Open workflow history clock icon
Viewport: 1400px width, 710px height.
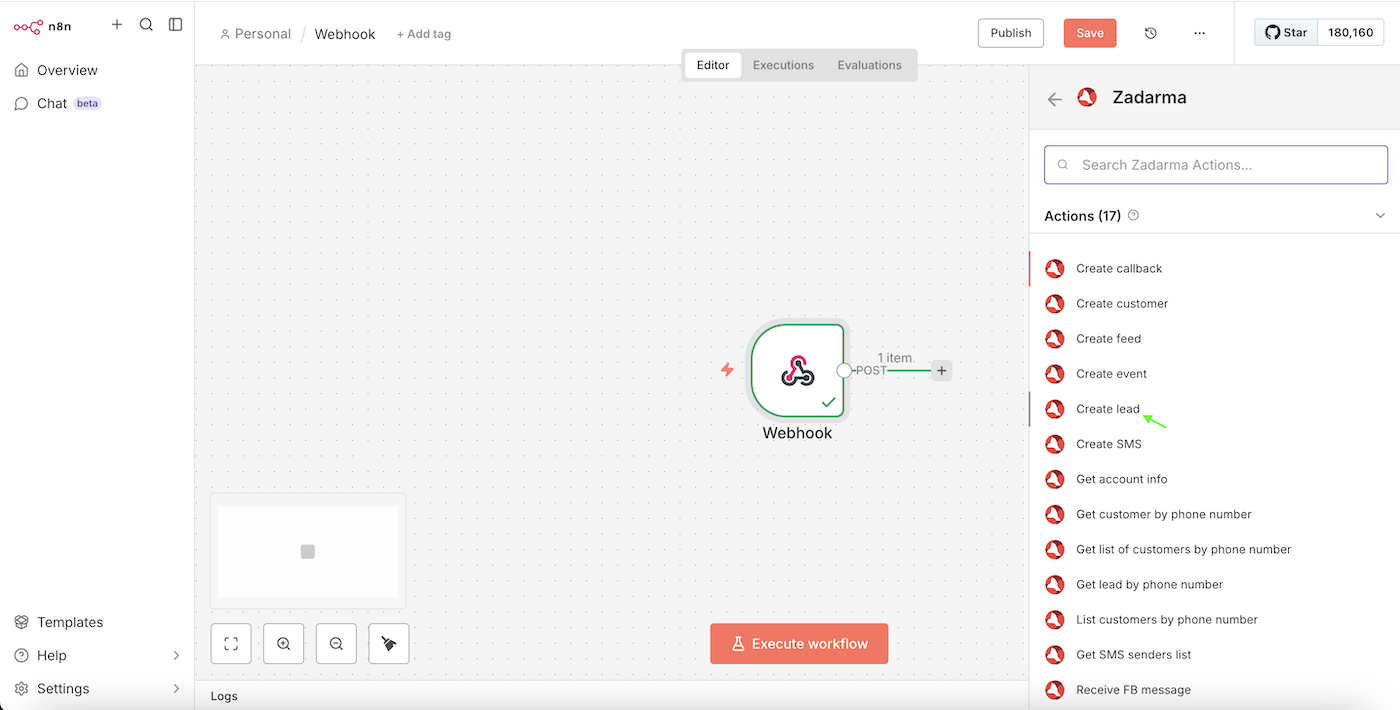coord(1151,33)
